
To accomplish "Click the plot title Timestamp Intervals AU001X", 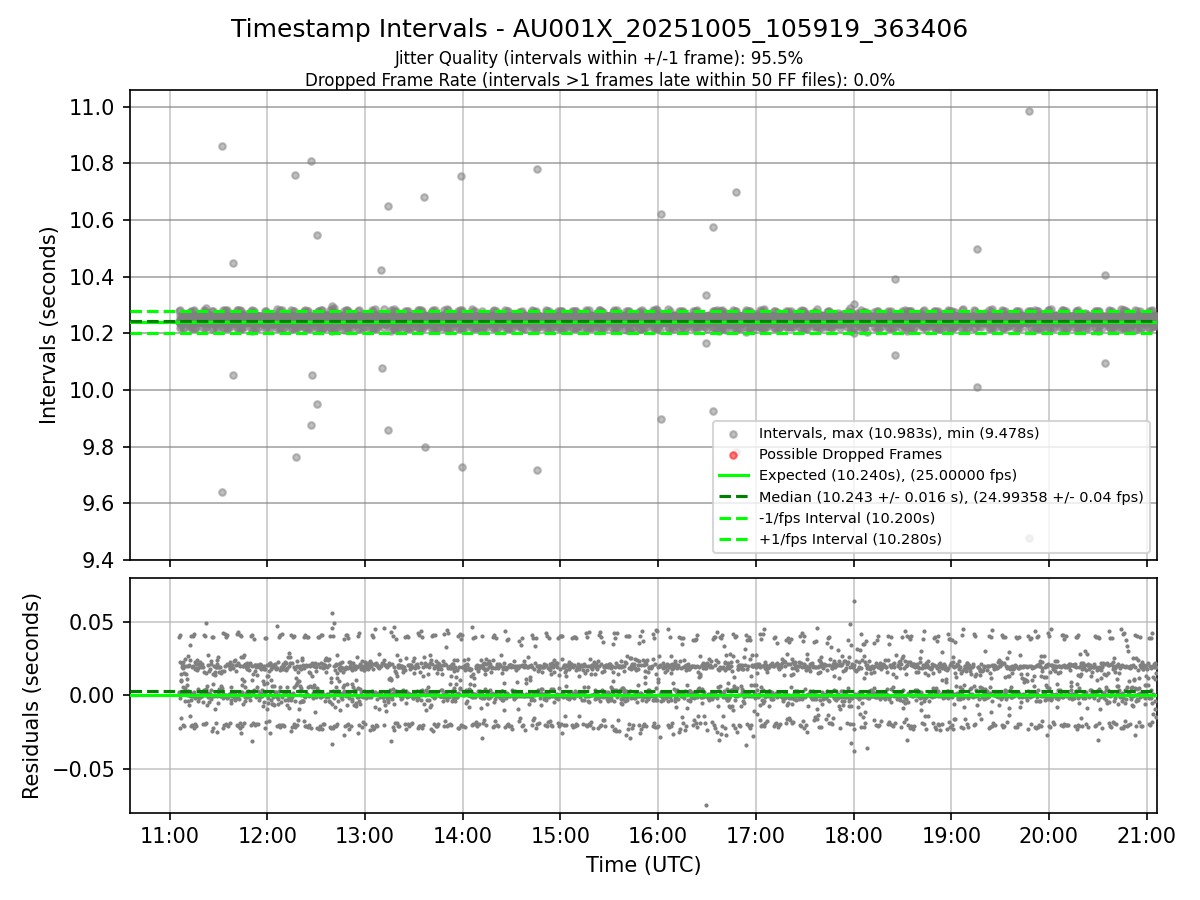I will (599, 29).
